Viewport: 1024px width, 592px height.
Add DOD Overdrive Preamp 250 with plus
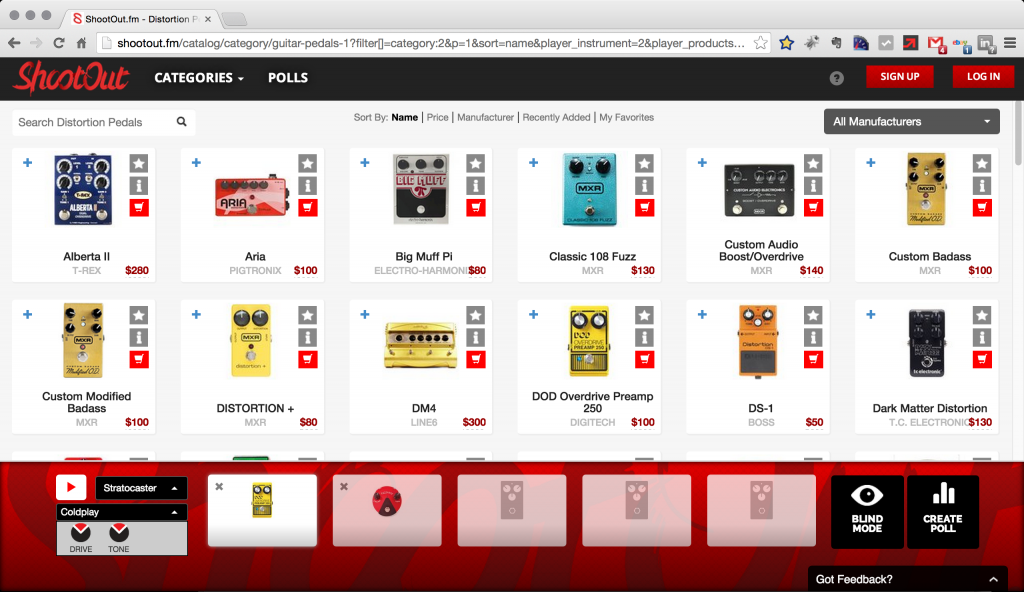[534, 314]
